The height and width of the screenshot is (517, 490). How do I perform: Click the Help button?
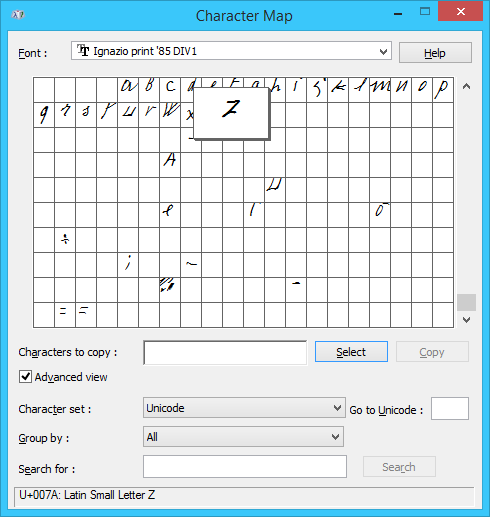(x=435, y=53)
